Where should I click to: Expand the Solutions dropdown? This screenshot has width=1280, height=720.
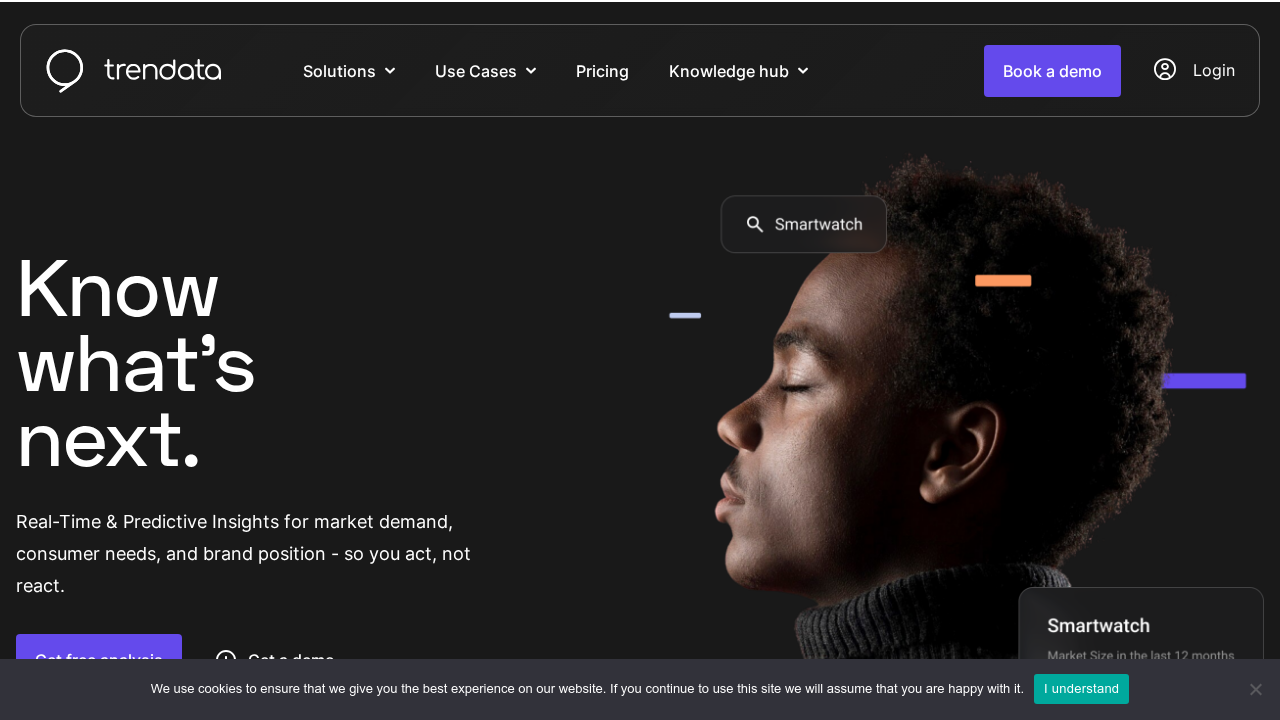(x=340, y=71)
